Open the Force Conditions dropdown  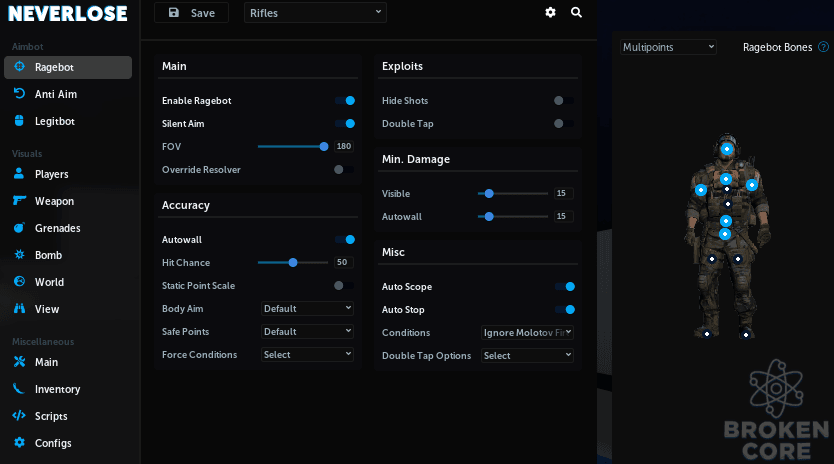tap(307, 354)
